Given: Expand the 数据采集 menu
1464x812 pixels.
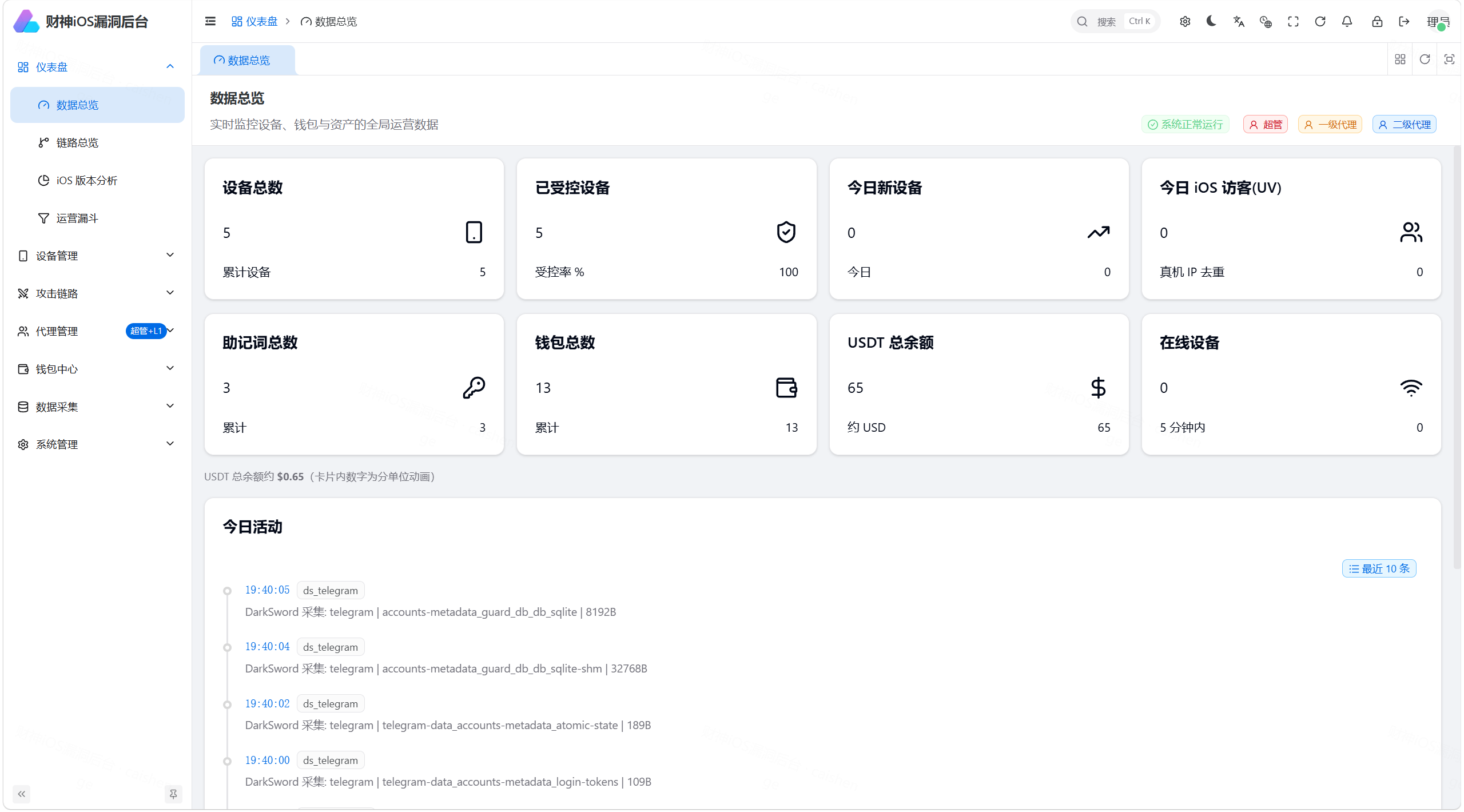Looking at the screenshot, I should coord(97,407).
